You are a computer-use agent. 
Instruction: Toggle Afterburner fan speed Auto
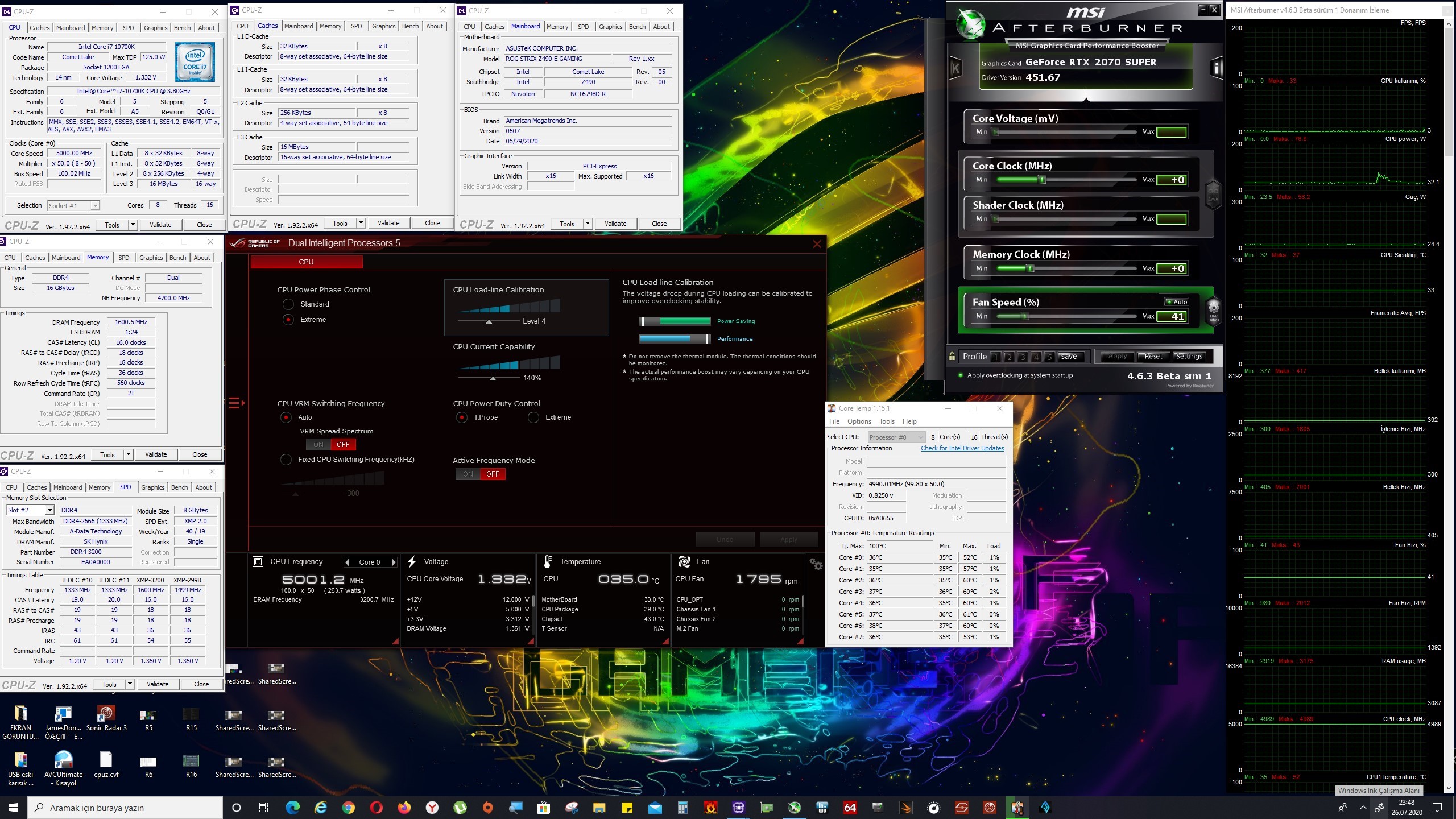pos(1177,302)
